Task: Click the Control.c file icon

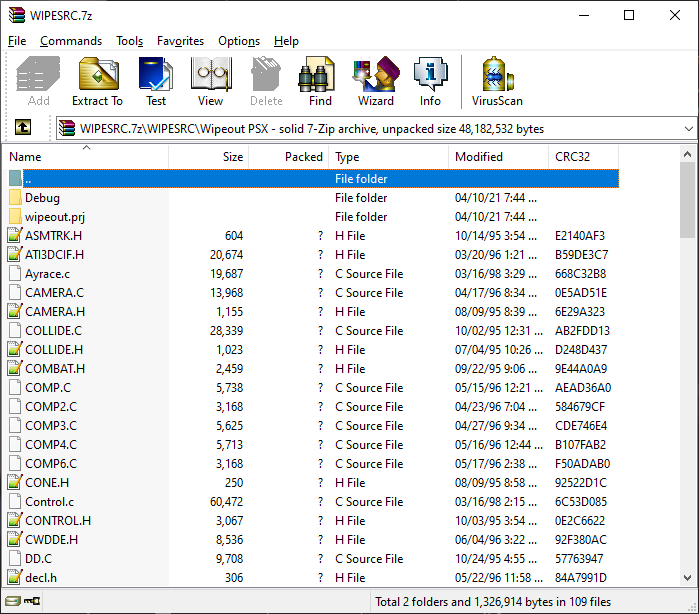Action: [15, 501]
